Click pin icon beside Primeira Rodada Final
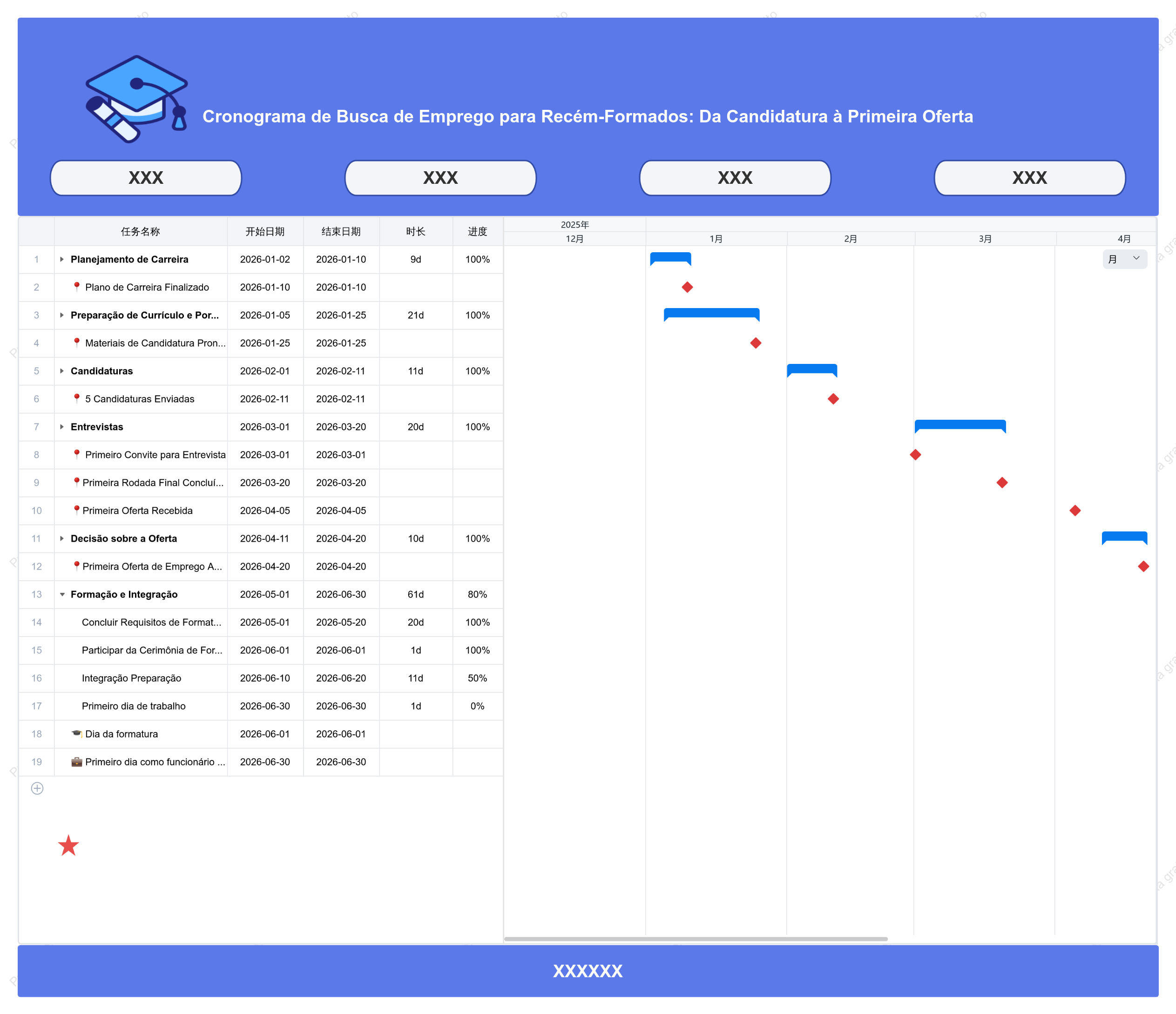Image resolution: width=1176 pixels, height=1014 pixels. (x=77, y=482)
